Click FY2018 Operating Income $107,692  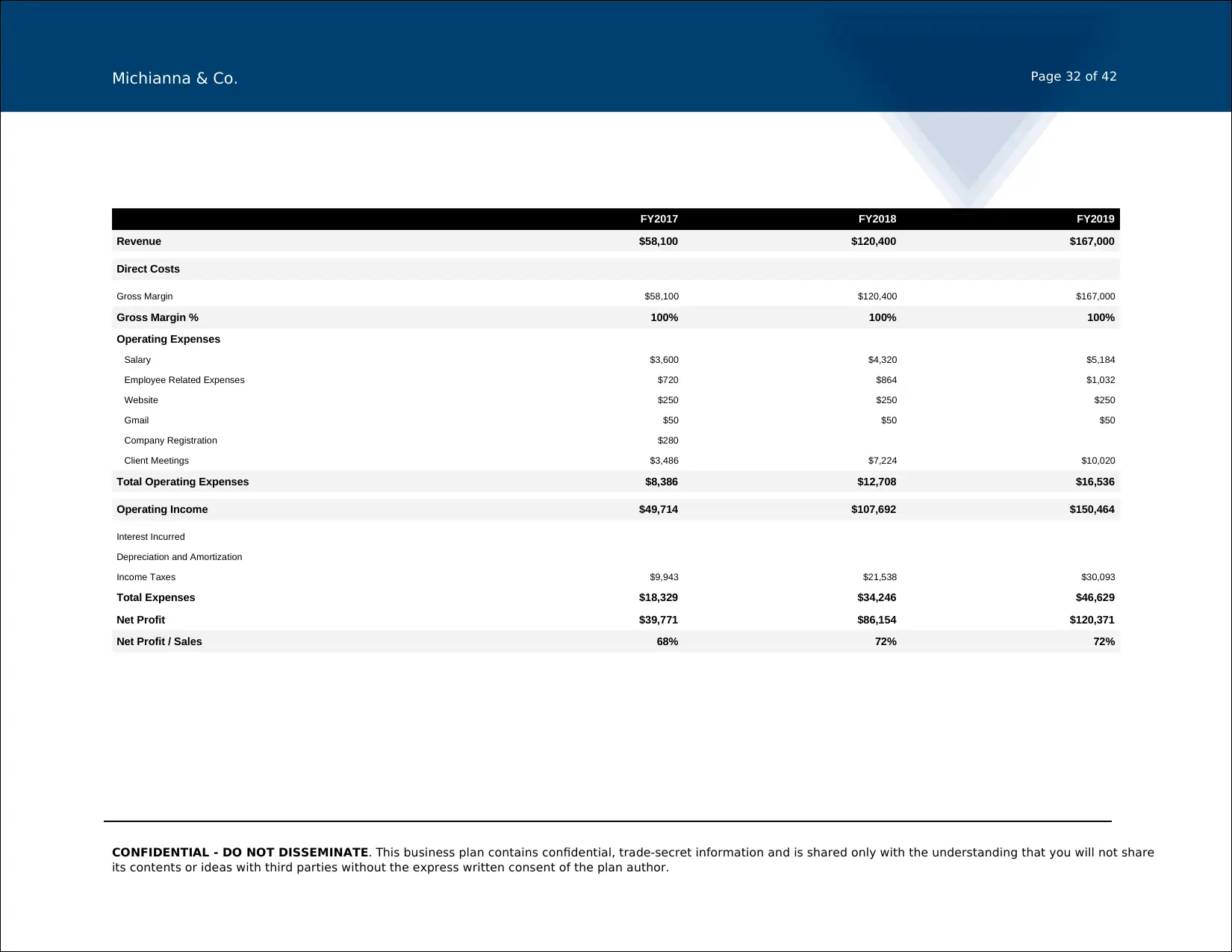(874, 509)
